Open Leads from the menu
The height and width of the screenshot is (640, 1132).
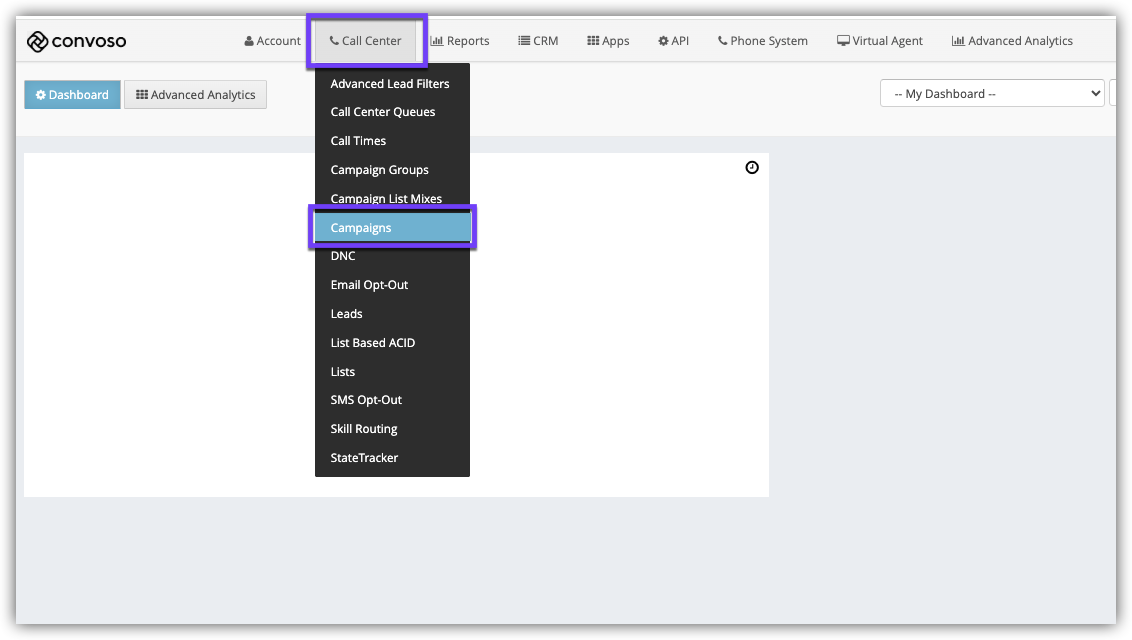tap(392, 314)
